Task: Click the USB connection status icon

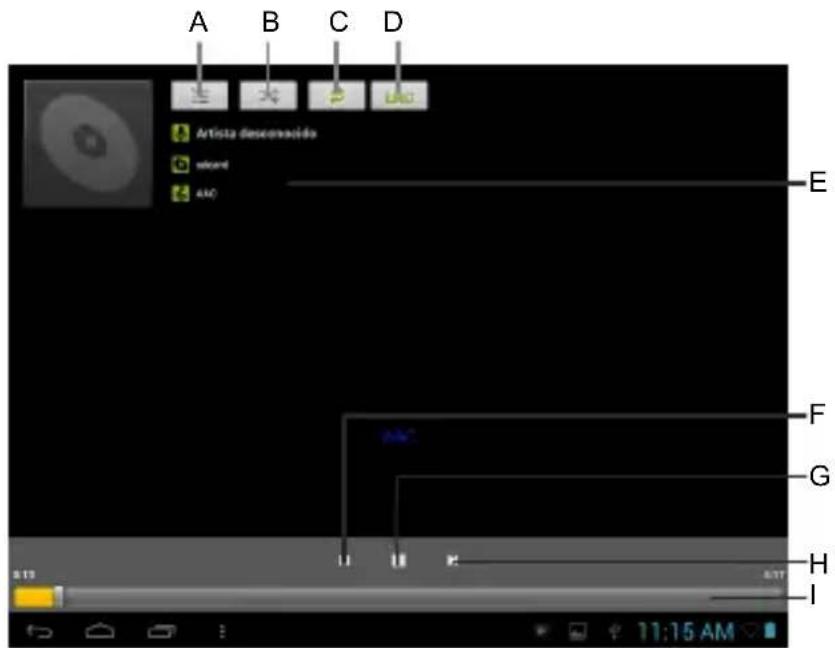Action: coord(614,631)
